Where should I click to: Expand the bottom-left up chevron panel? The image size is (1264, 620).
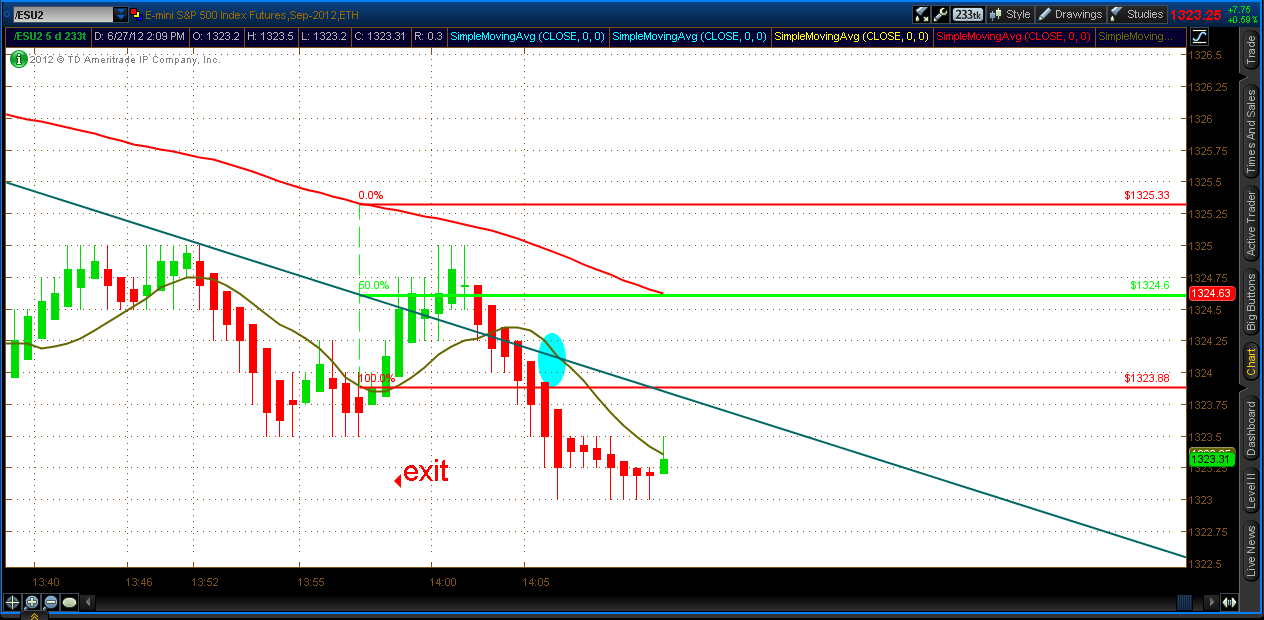click(x=36, y=616)
